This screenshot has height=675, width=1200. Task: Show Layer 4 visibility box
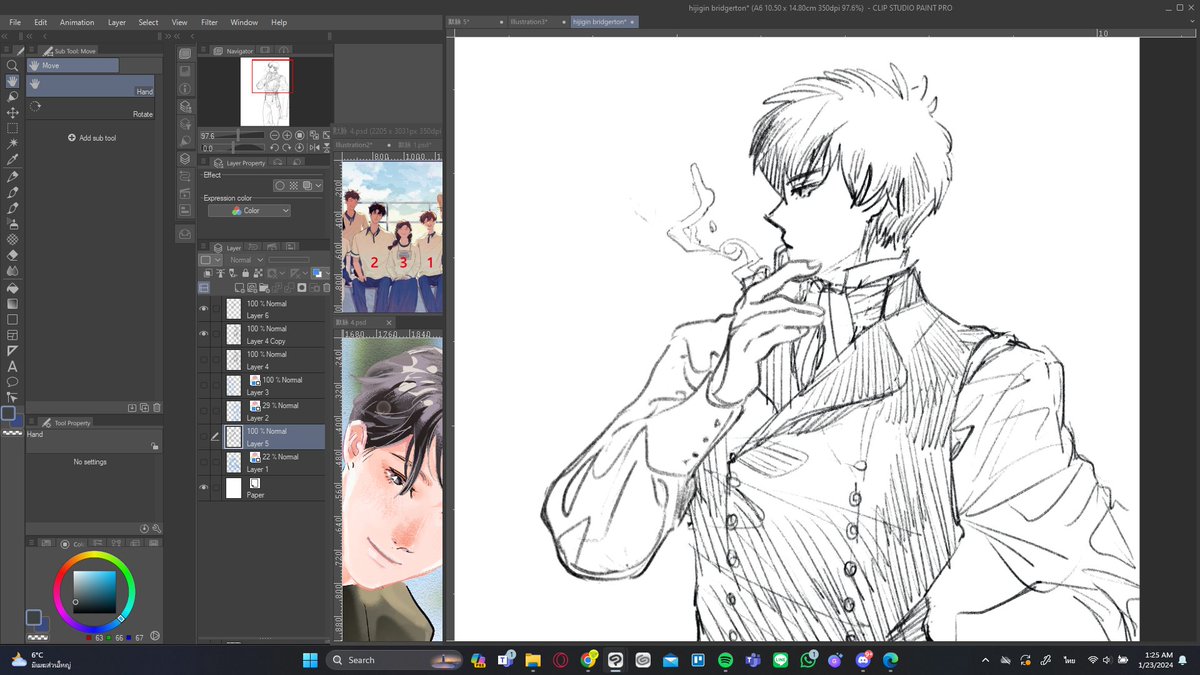pos(204,360)
